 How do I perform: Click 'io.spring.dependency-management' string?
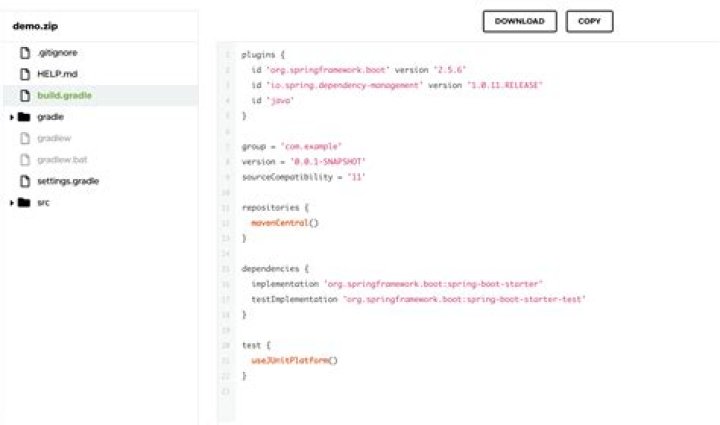coord(344,85)
